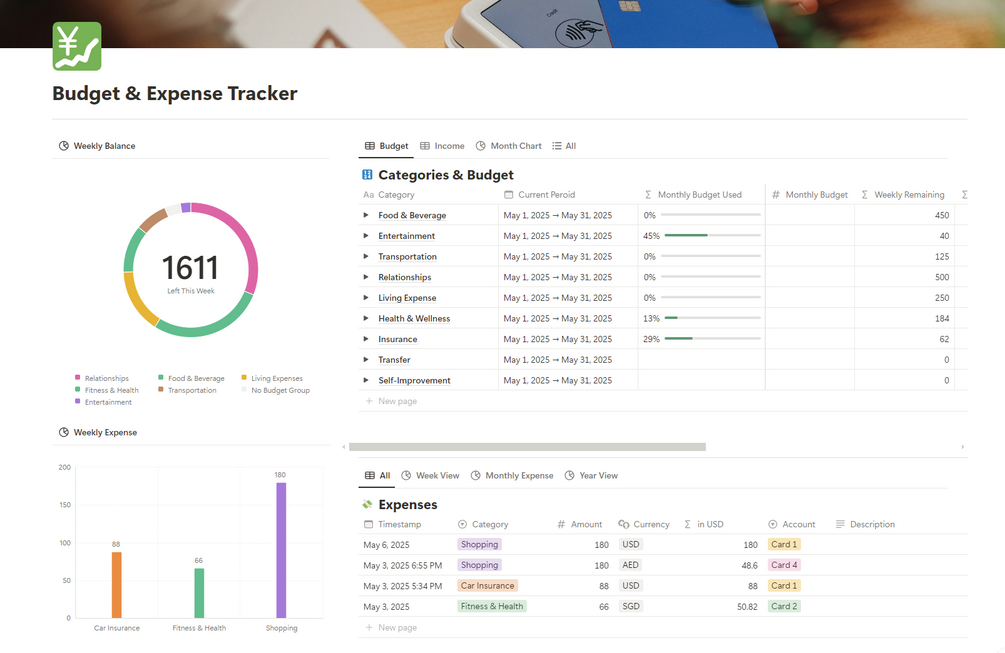Viewport: 1005px width, 653px height.
Task: Click the Health & Wellness 13% progress bar
Action: point(712,318)
